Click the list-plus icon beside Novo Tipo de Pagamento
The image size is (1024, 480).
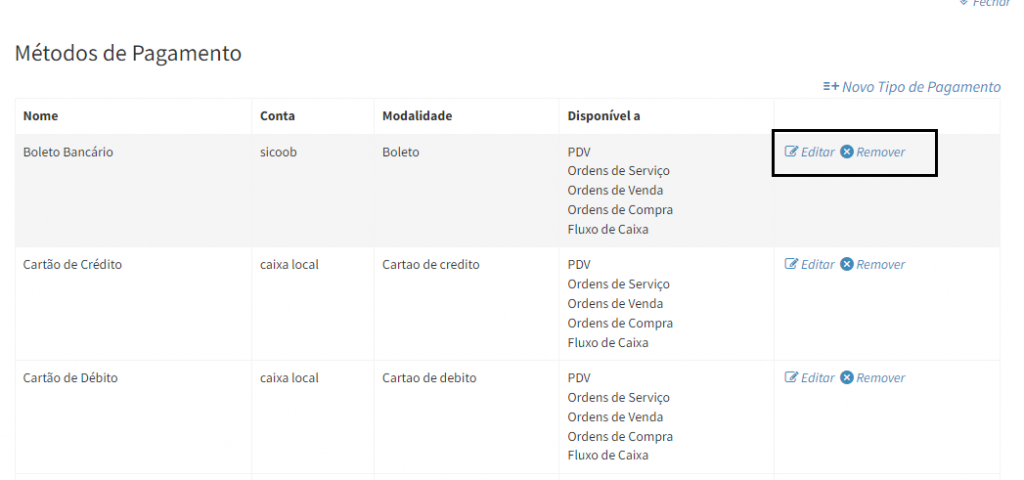830,87
